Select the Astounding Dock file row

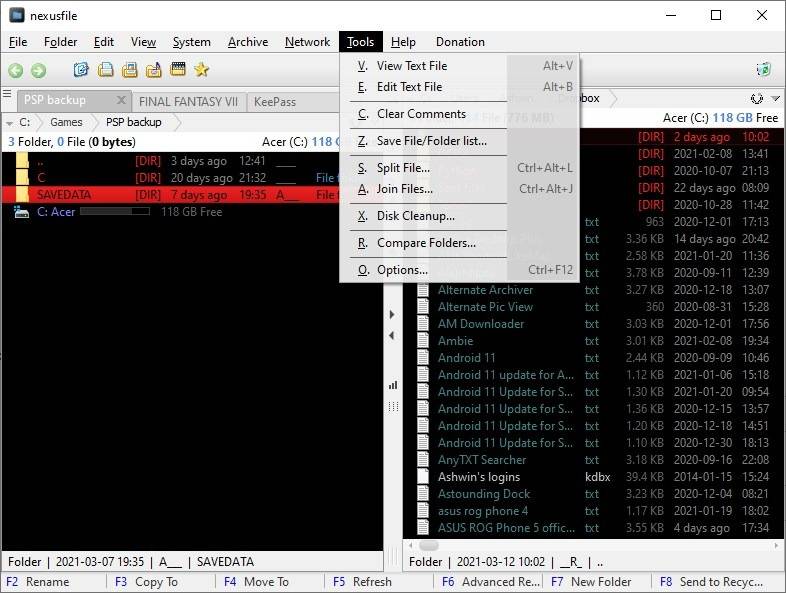pyautogui.click(x=593, y=494)
